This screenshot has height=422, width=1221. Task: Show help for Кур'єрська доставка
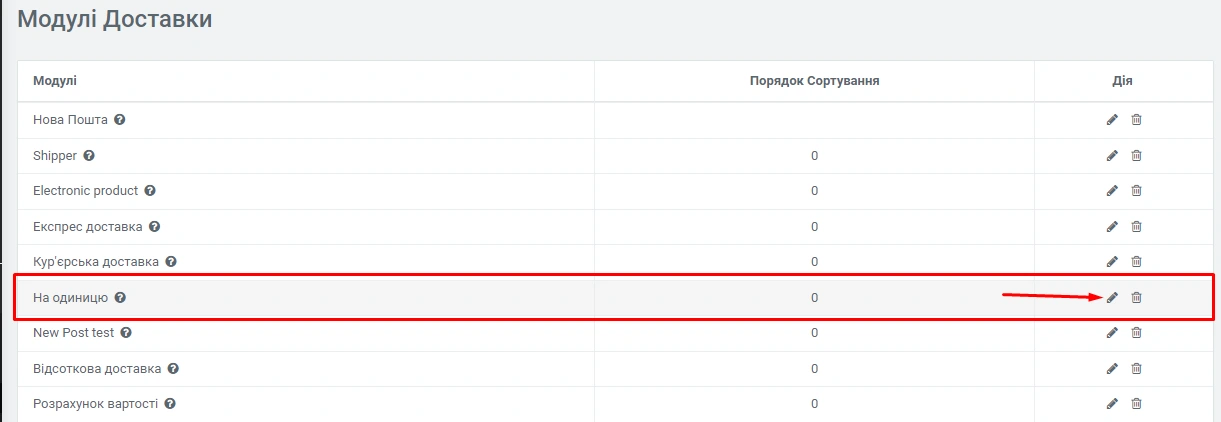click(171, 262)
